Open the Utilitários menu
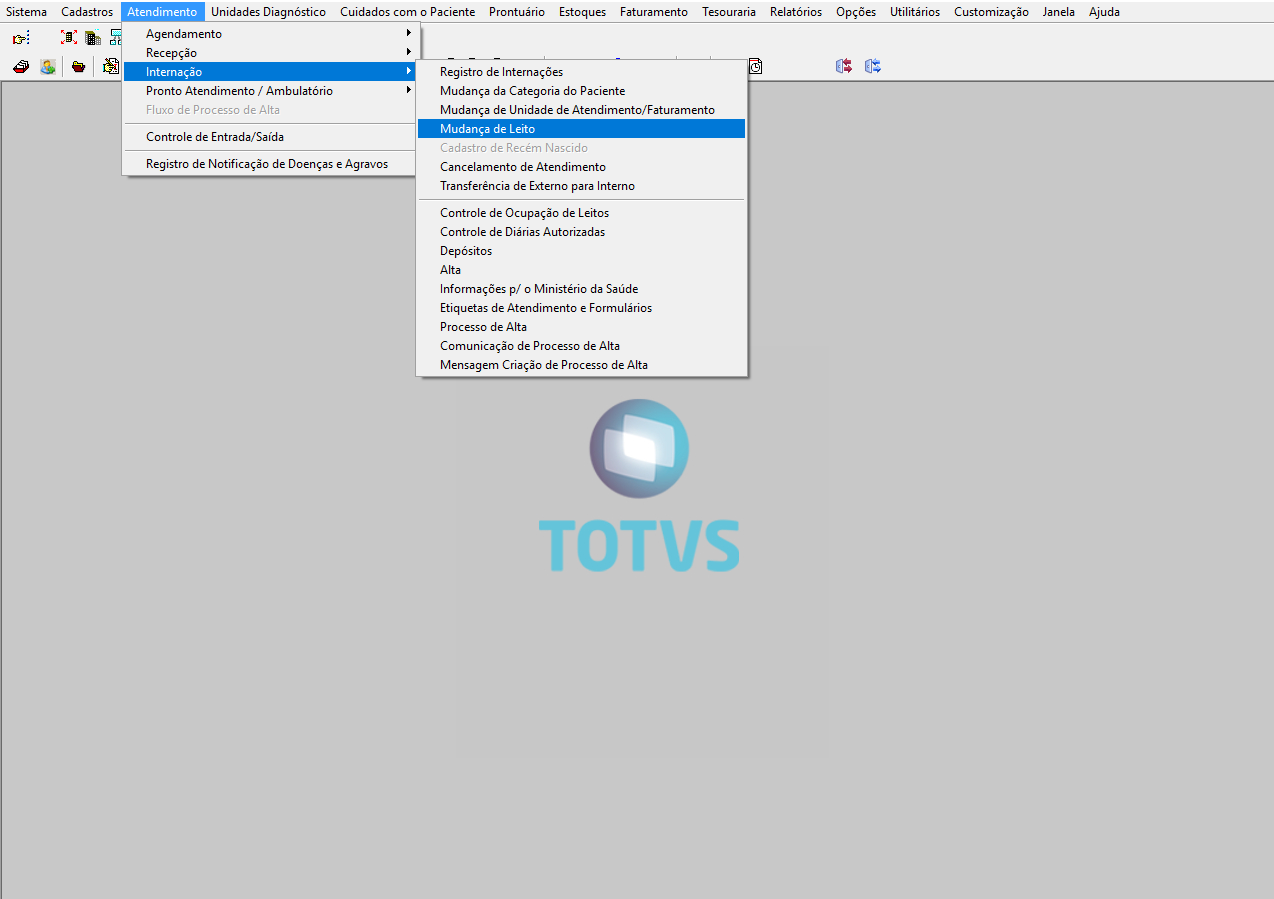This screenshot has width=1274, height=899. click(x=915, y=12)
